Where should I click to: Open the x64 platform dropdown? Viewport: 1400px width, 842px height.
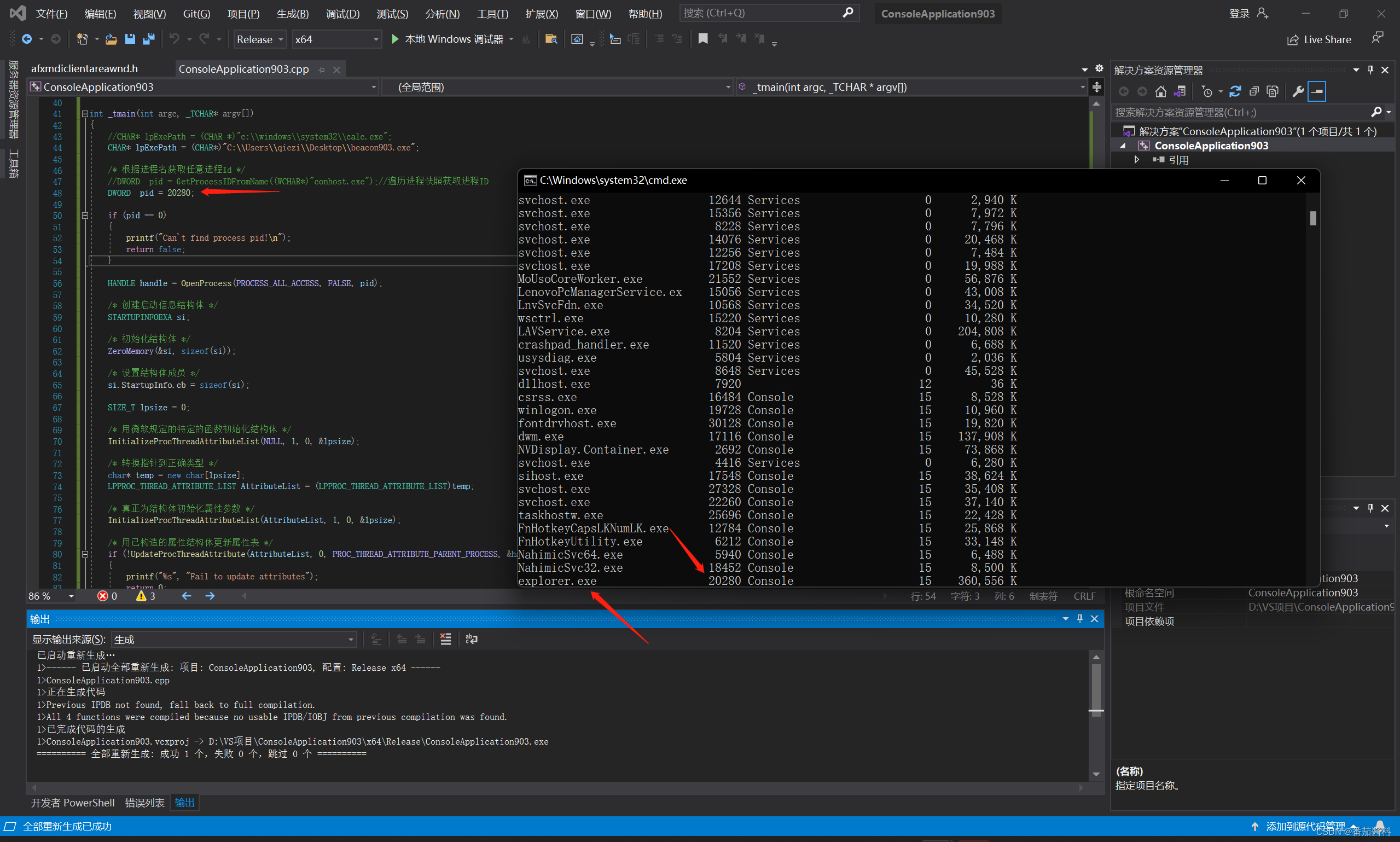click(x=336, y=39)
